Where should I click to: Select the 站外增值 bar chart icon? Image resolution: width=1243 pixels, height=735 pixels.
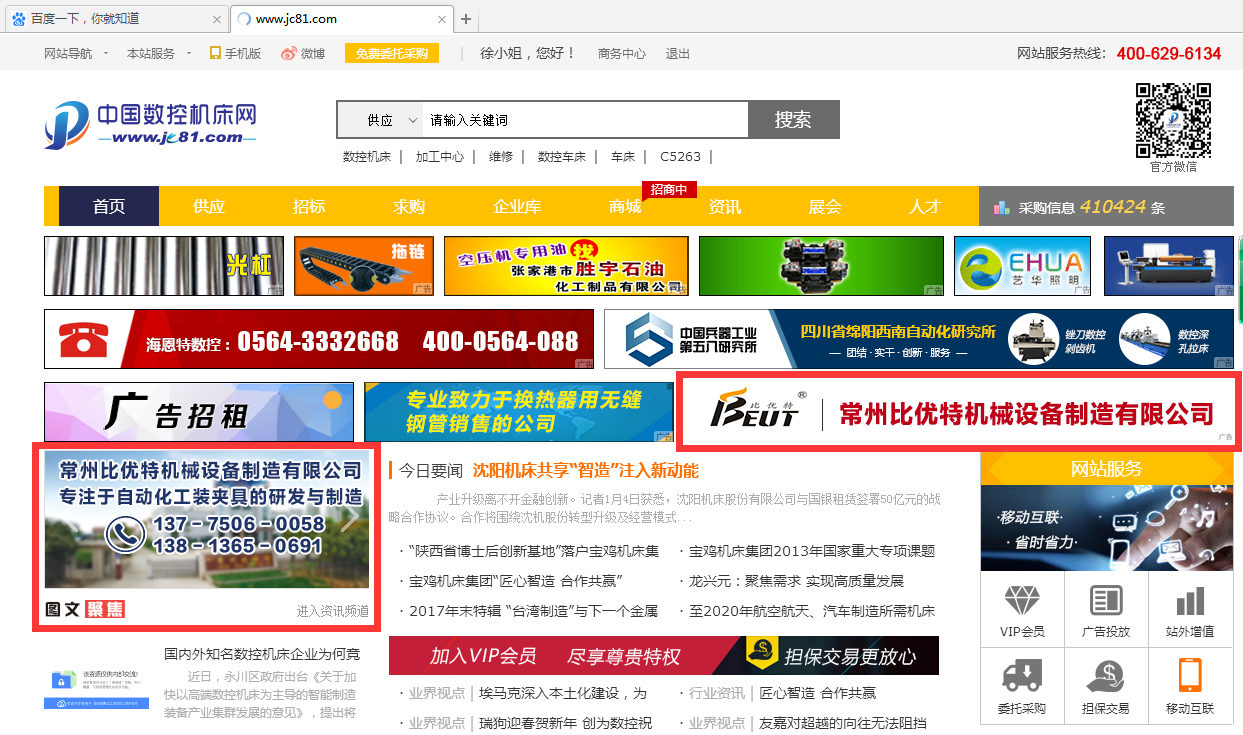click(x=1189, y=600)
